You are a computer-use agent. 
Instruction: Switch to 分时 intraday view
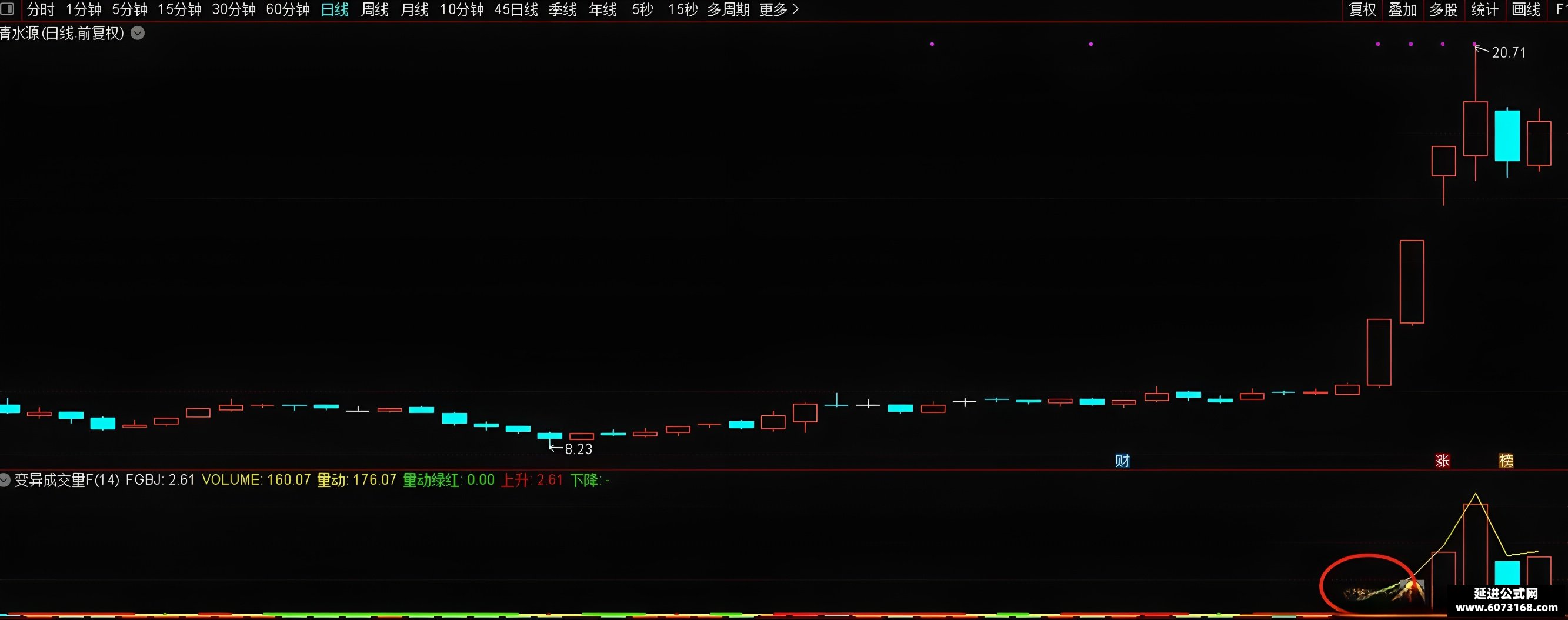[x=41, y=10]
